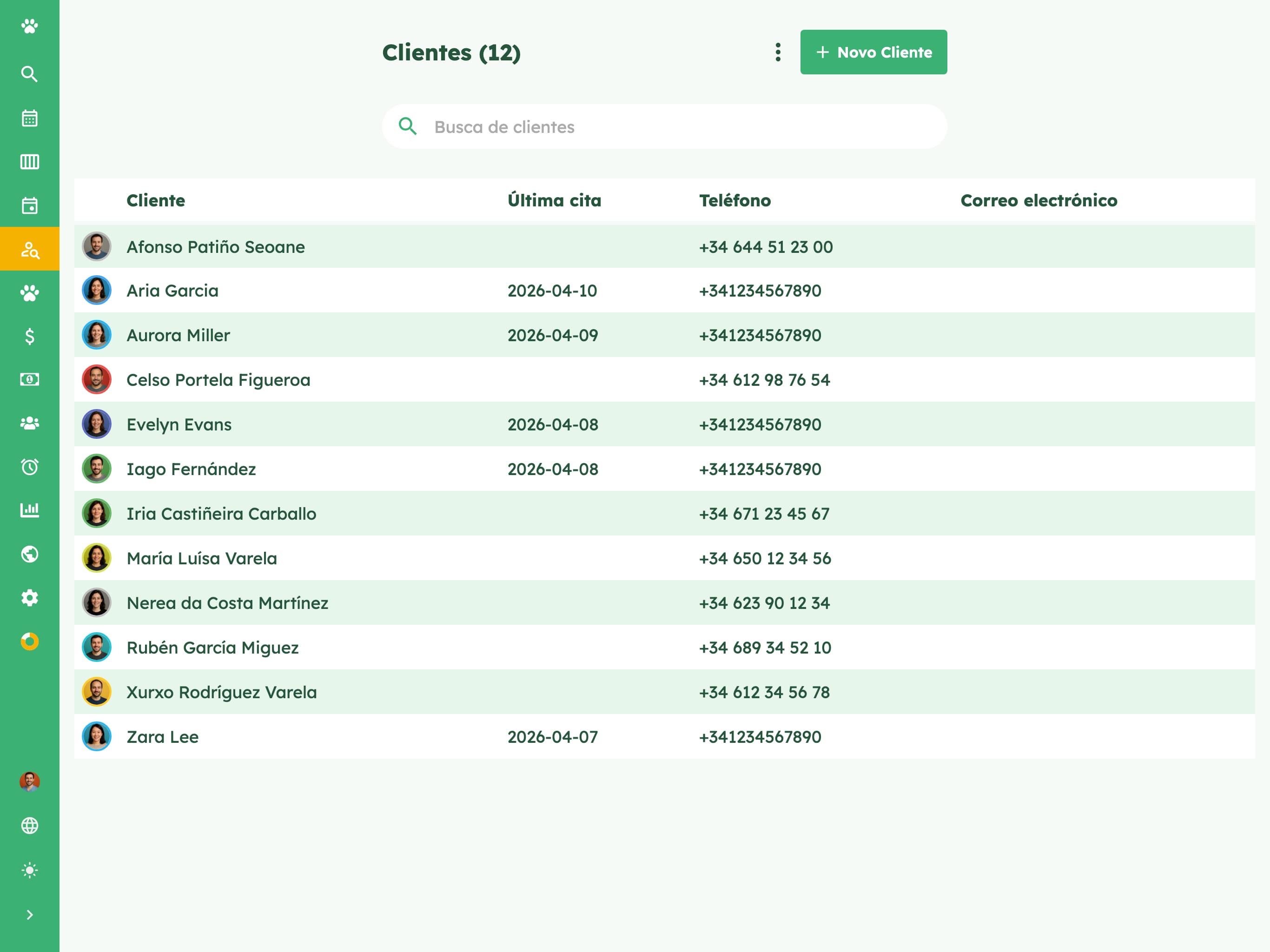Screen dimensions: 1270x952
Task: Open the language globe icon
Action: [29, 826]
